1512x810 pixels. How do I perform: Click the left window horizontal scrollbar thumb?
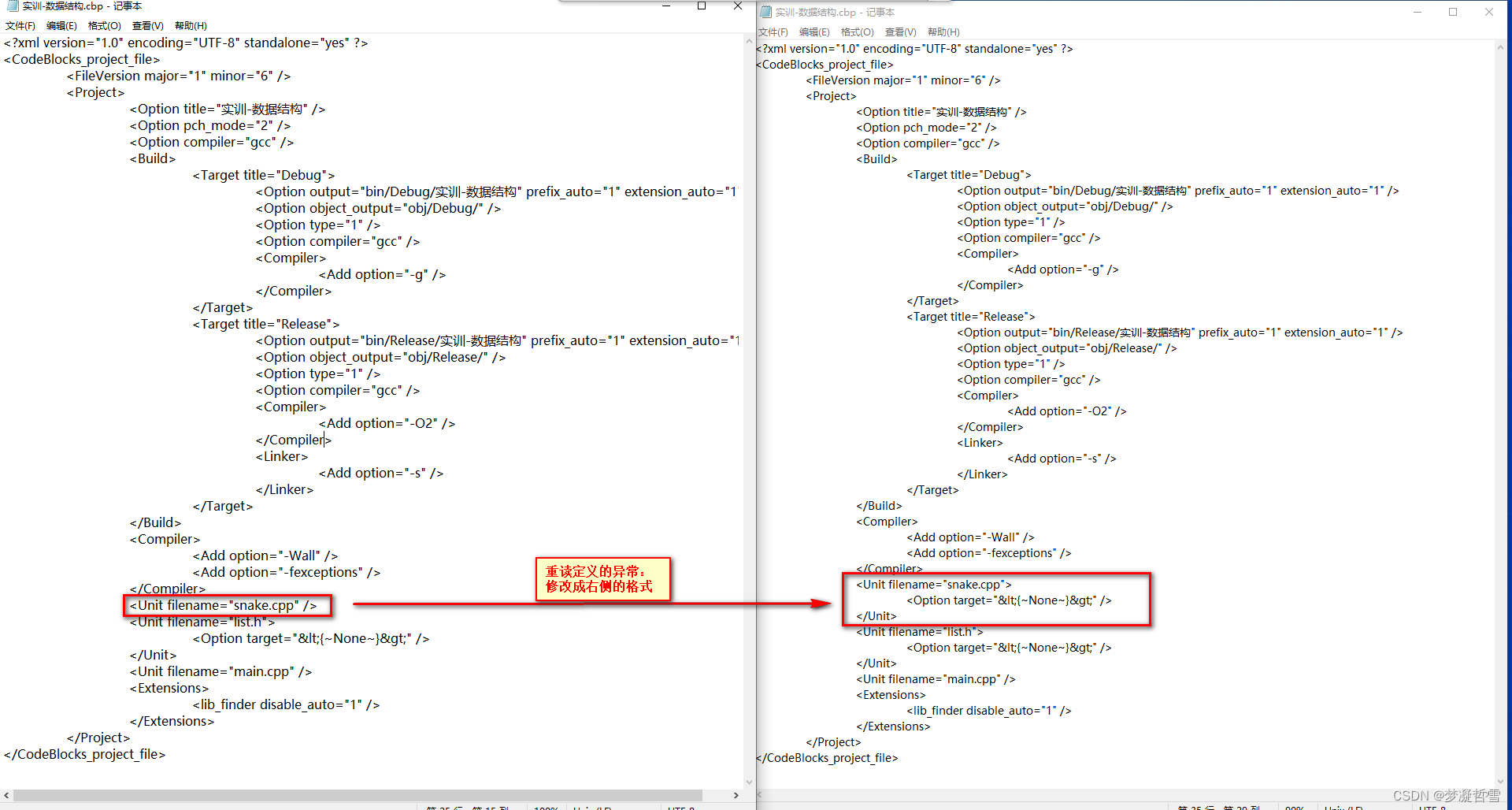(358, 796)
